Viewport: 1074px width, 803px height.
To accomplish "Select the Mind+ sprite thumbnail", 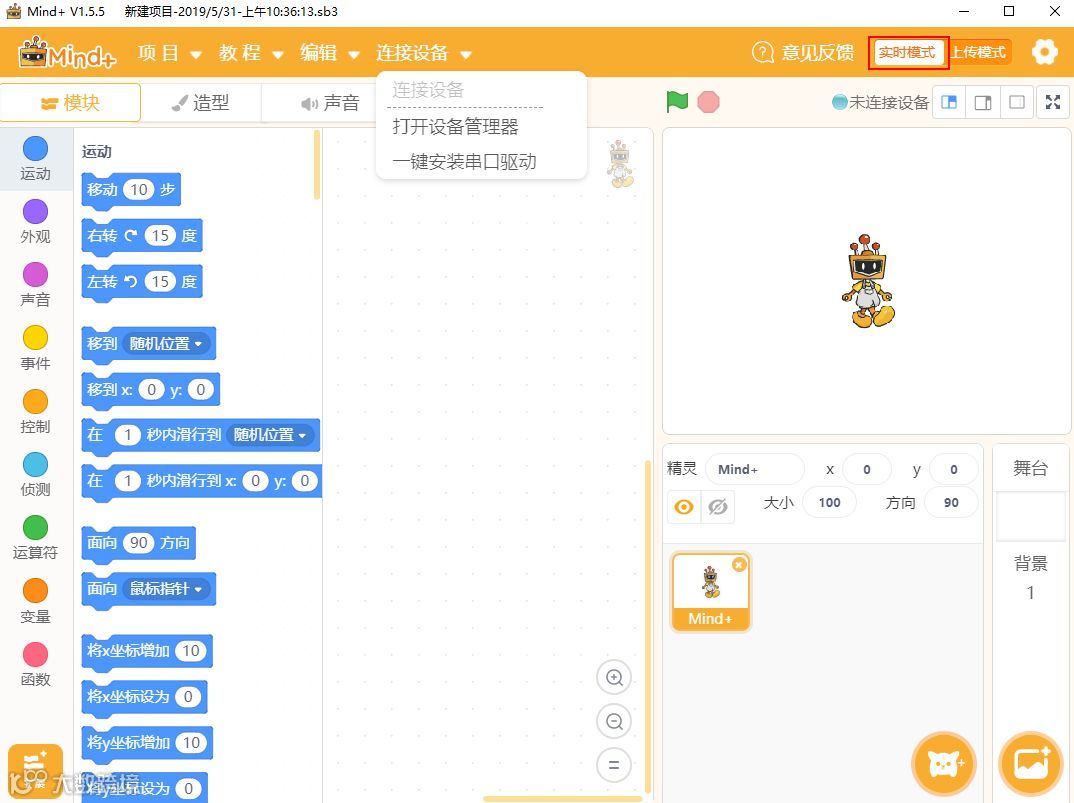I will tap(710, 591).
